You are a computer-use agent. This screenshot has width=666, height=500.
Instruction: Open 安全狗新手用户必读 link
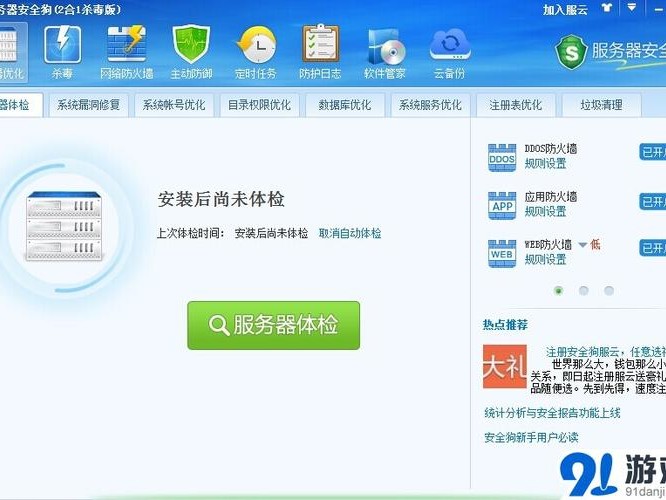point(531,438)
